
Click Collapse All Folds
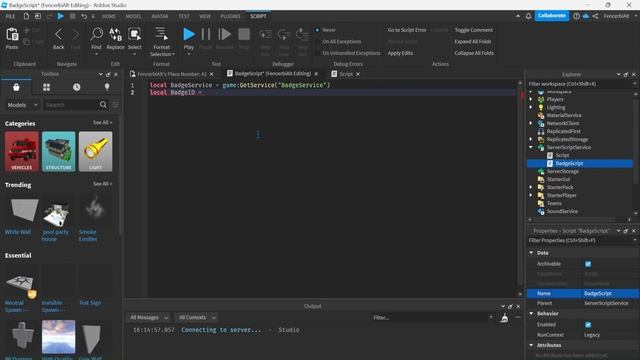point(474,53)
